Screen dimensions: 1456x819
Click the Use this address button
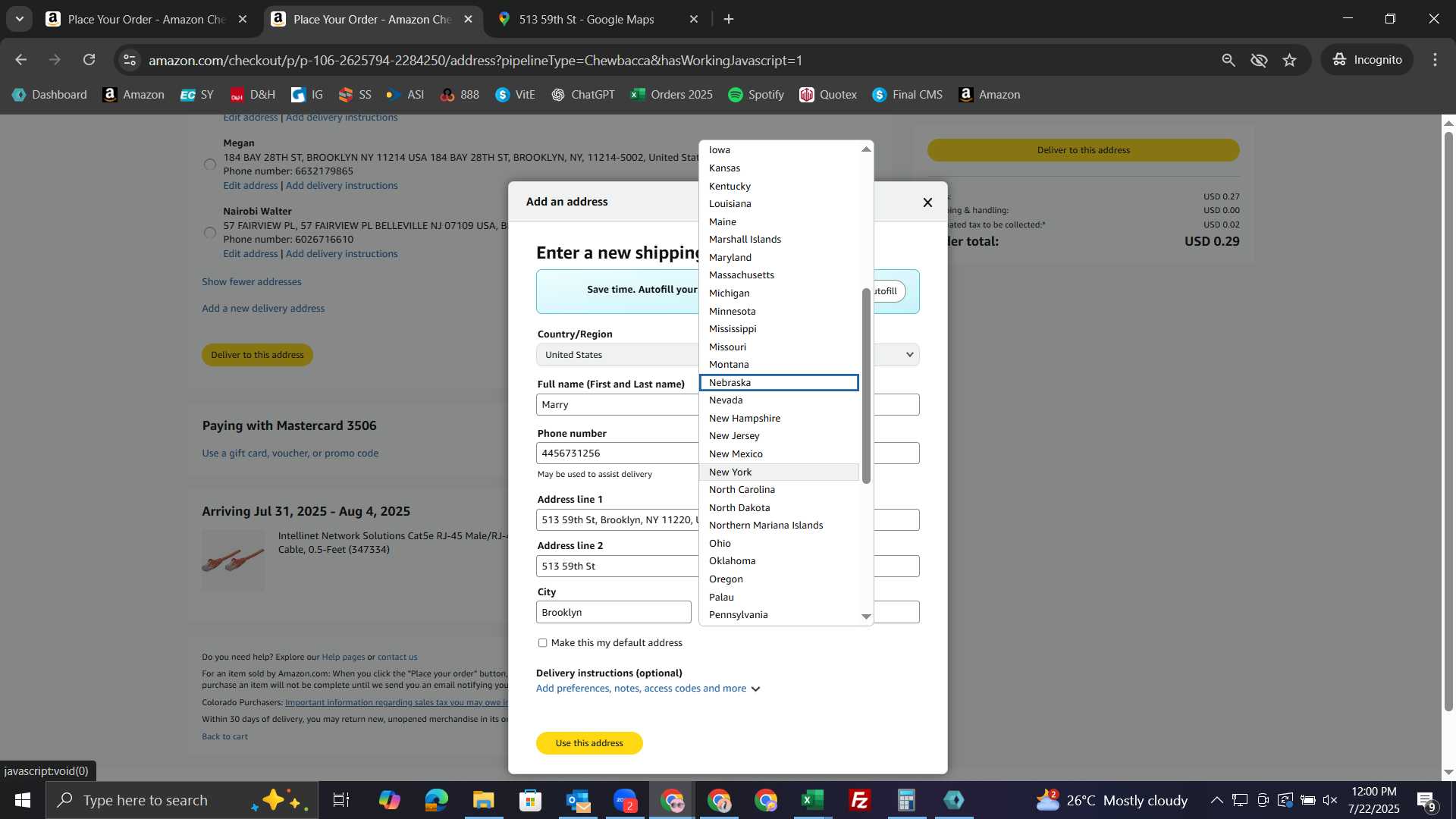(589, 743)
